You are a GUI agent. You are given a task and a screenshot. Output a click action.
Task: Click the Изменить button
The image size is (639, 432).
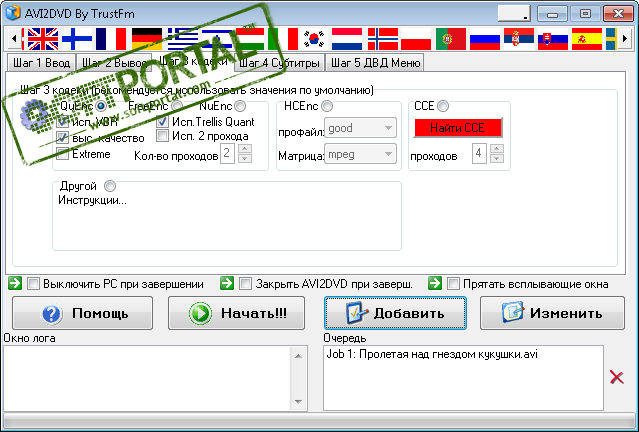[x=552, y=313]
